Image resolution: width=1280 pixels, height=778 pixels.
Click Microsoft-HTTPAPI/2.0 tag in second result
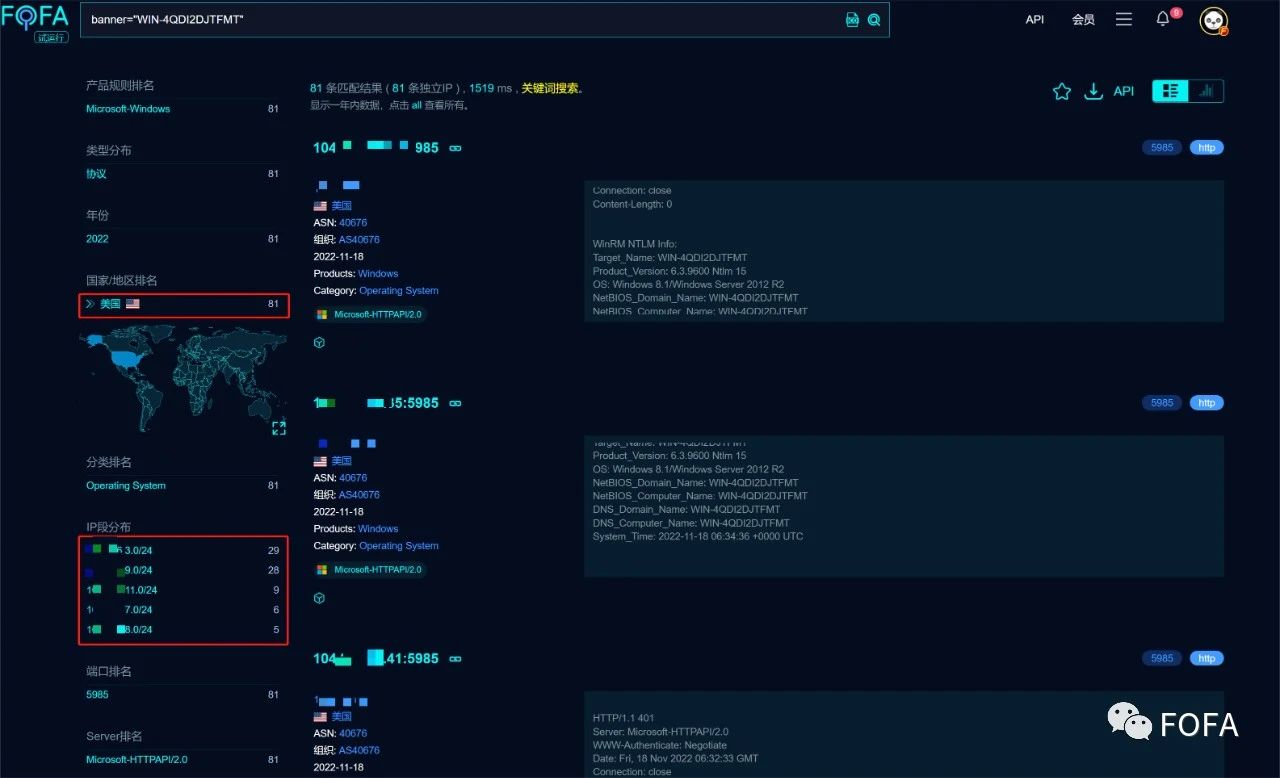click(x=370, y=570)
